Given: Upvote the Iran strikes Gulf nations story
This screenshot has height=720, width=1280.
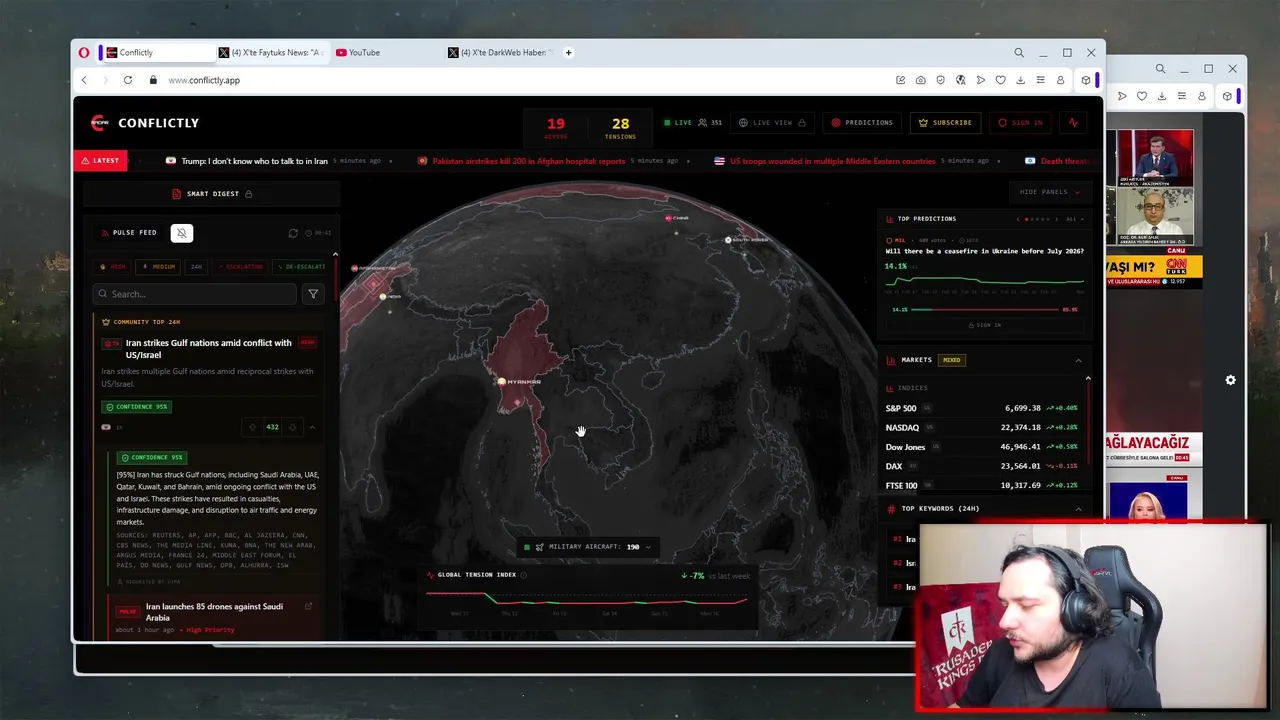Looking at the screenshot, I should coord(252,427).
